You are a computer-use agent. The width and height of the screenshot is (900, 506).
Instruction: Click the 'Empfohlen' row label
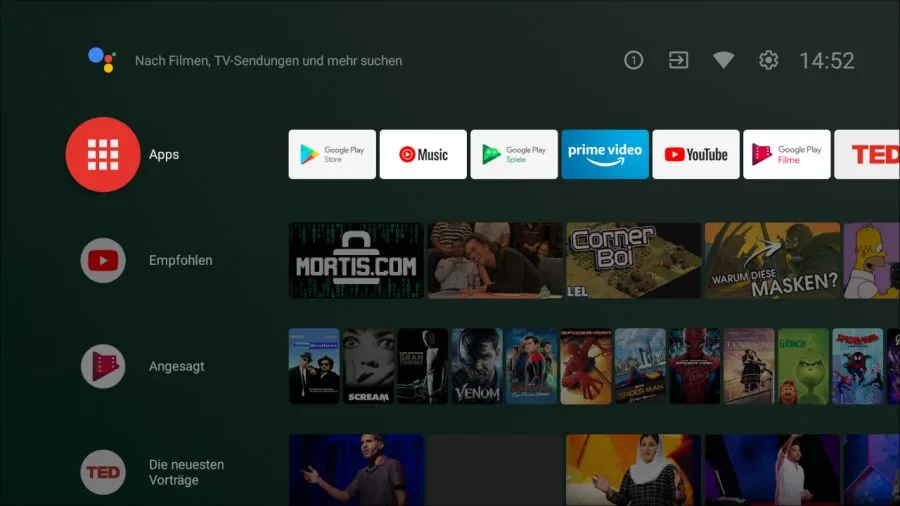[181, 260]
